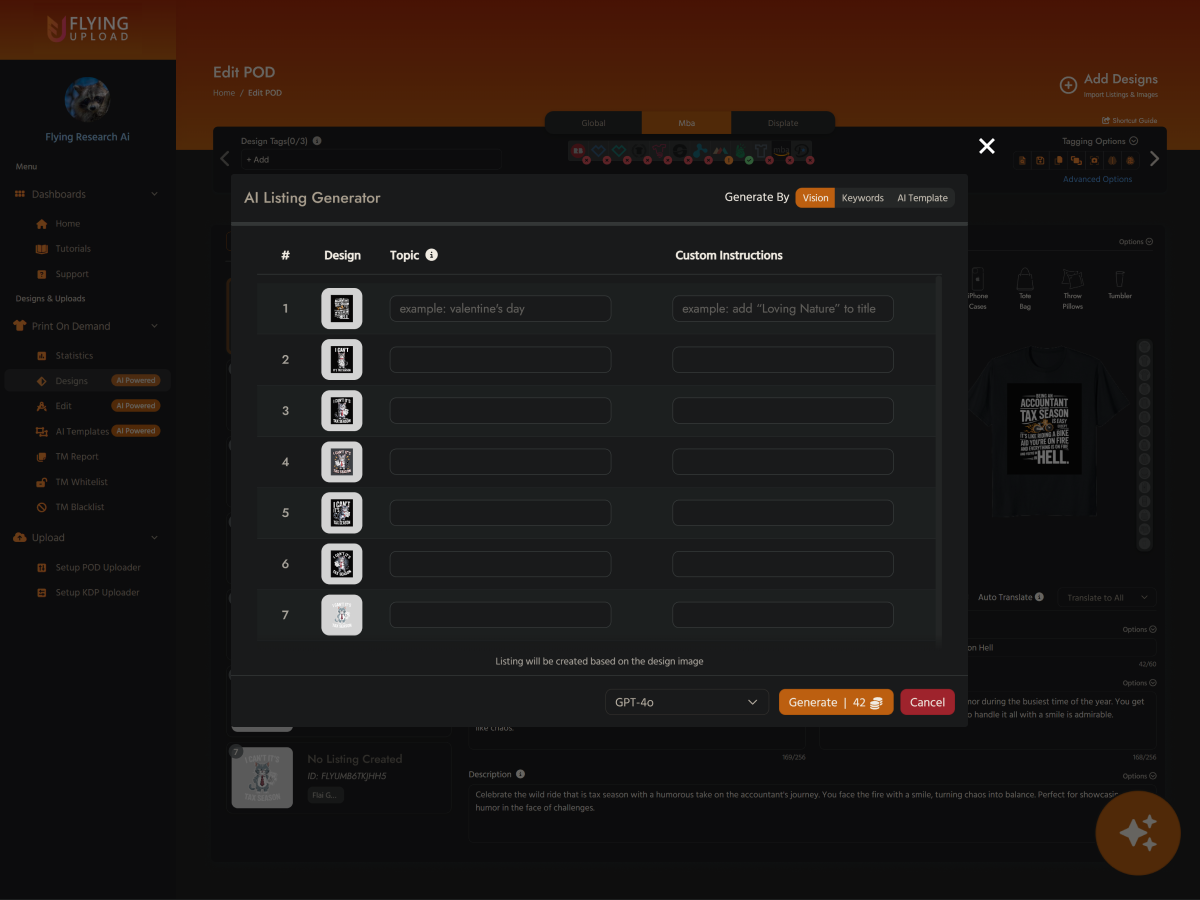Expand Options beside the Description field
The width and height of the screenshot is (1200, 900).
1137,775
